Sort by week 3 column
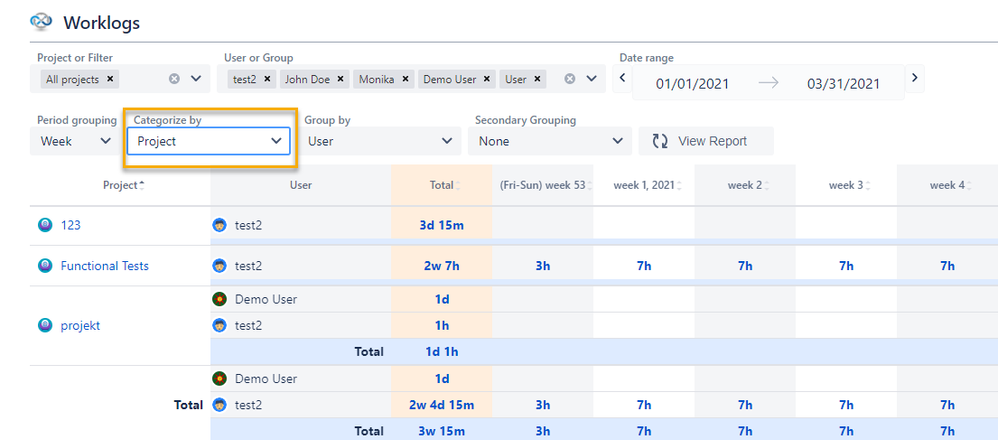Viewport: 998px width, 440px height. [x=848, y=185]
